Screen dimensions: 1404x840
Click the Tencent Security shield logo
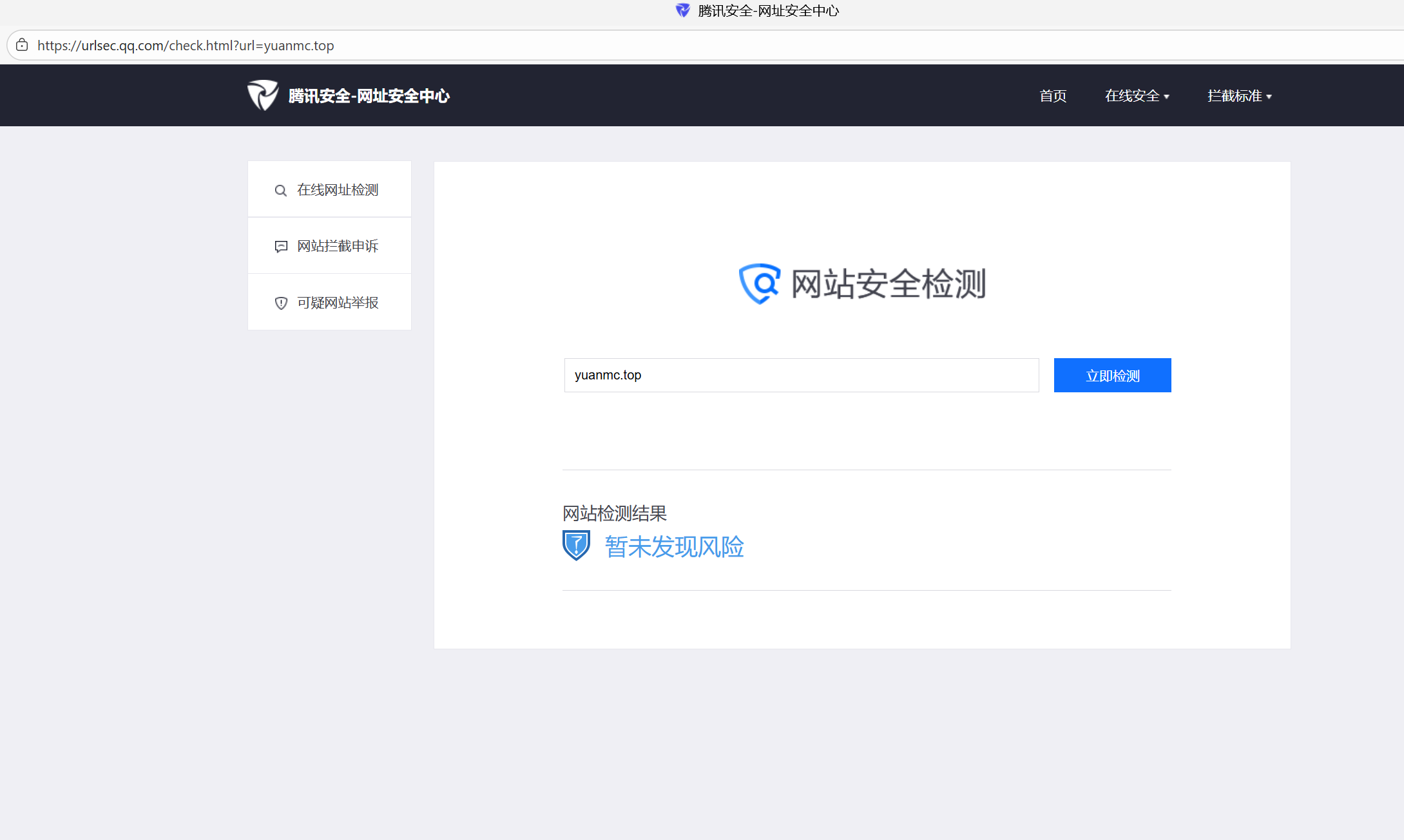click(263, 95)
